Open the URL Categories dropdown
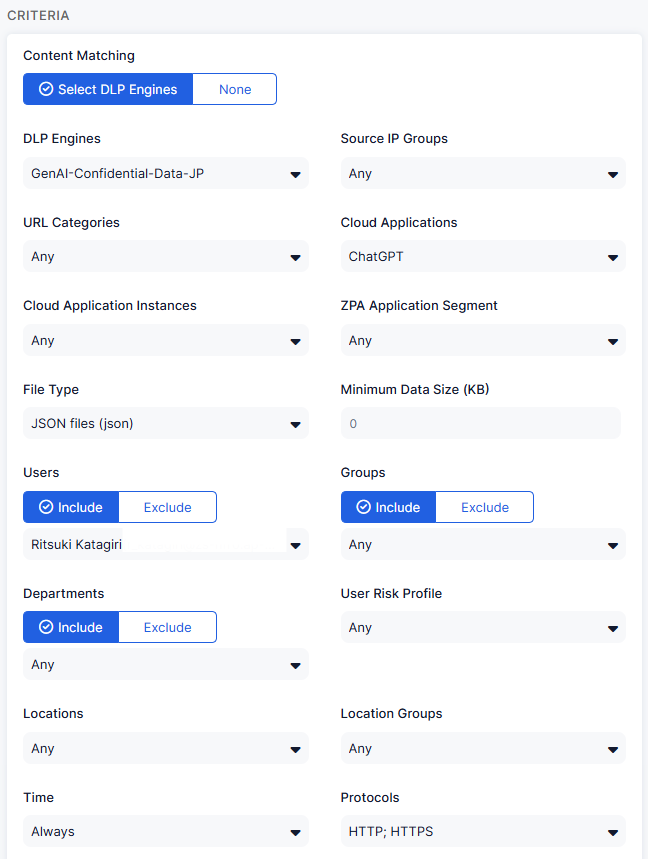The width and height of the screenshot is (648, 859). coord(166,256)
